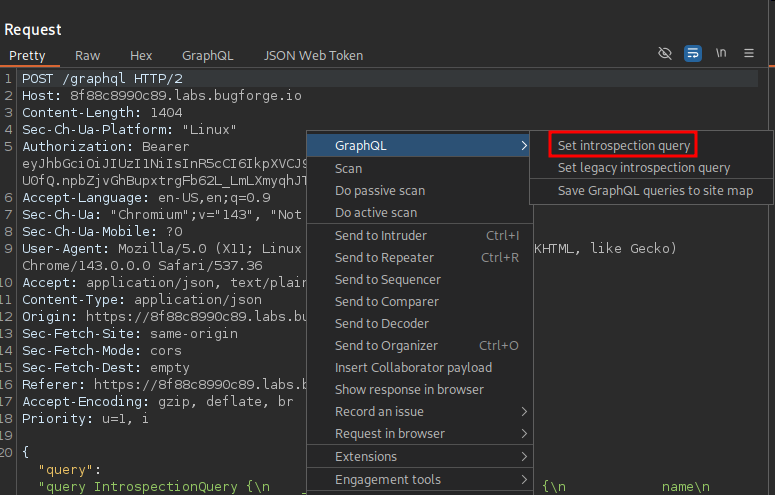Click Save GraphQL queries to site map
The width and height of the screenshot is (775, 495).
(x=655, y=190)
